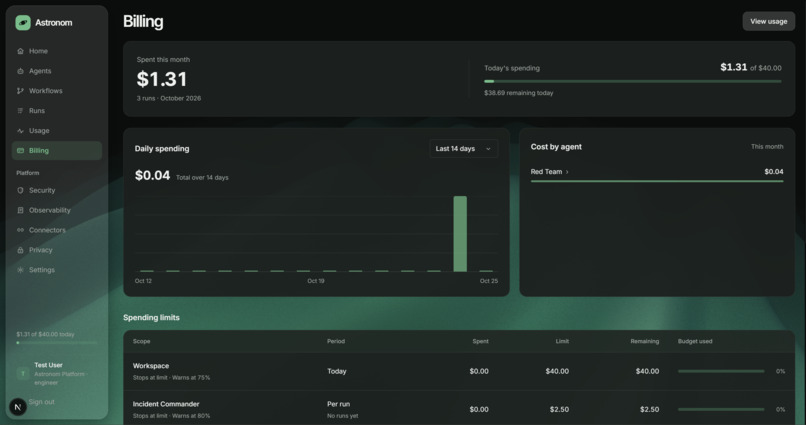This screenshot has height=425, width=806.
Task: Click the Privacy lock icon
Action: tap(21, 250)
